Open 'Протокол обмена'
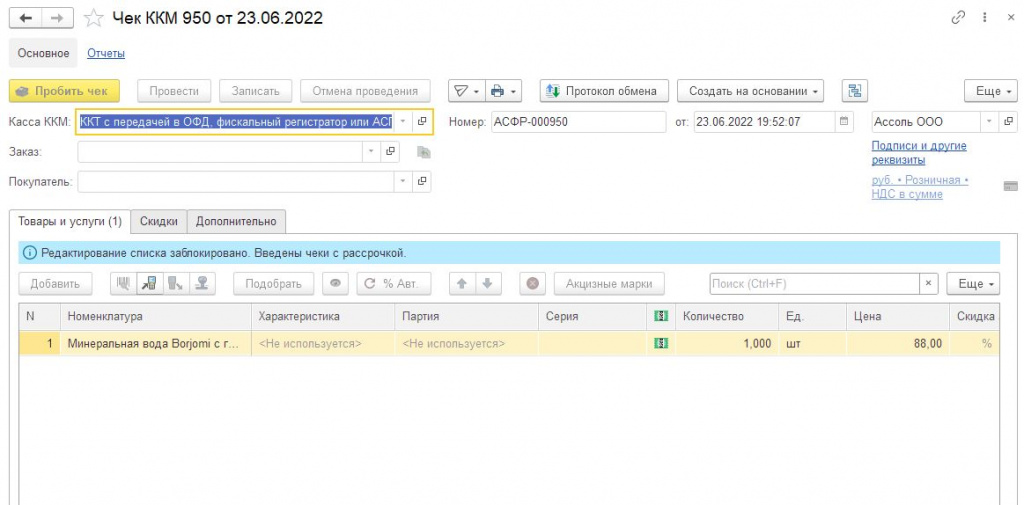The height and width of the screenshot is (505, 1024). click(604, 91)
